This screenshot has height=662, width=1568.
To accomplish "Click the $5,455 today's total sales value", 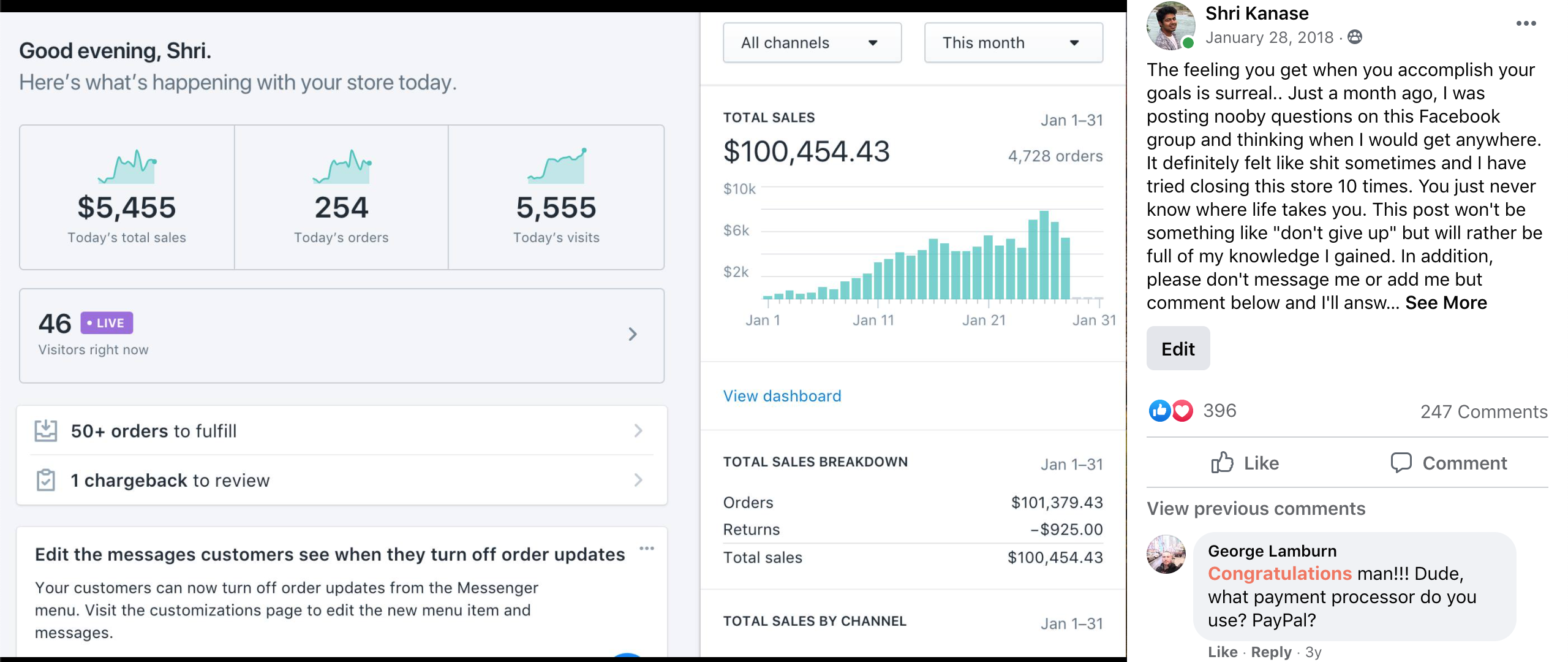I will coord(127,208).
